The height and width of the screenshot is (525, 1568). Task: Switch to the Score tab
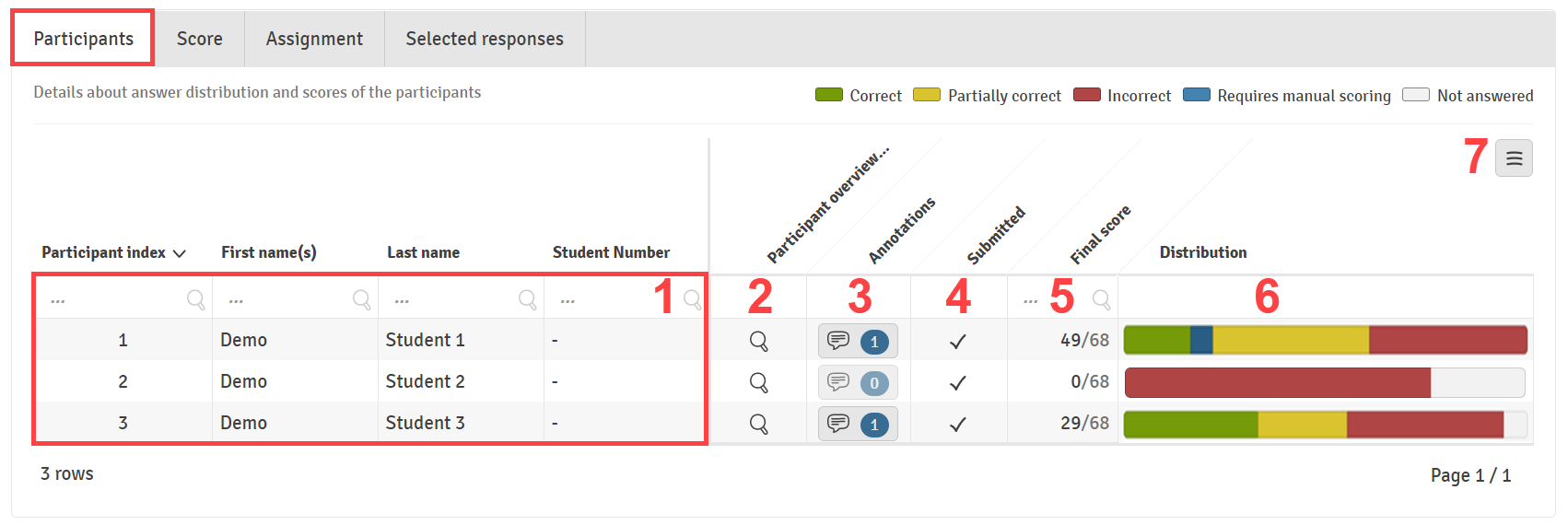tap(200, 39)
